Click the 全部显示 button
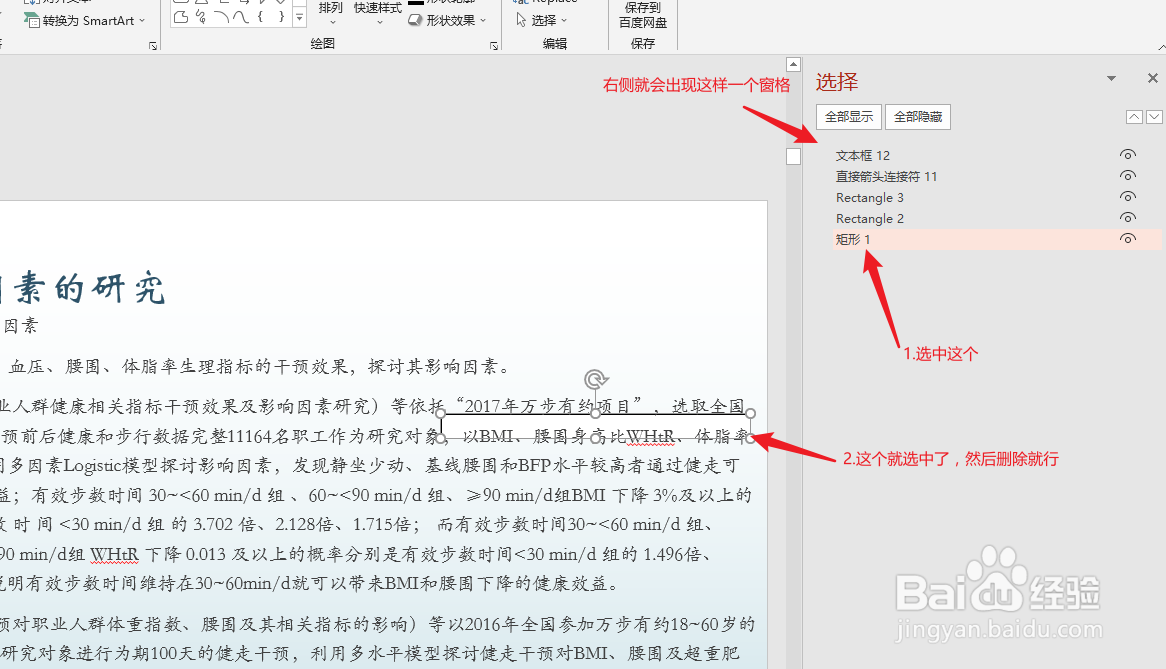Image resolution: width=1166 pixels, height=669 pixels. [848, 117]
